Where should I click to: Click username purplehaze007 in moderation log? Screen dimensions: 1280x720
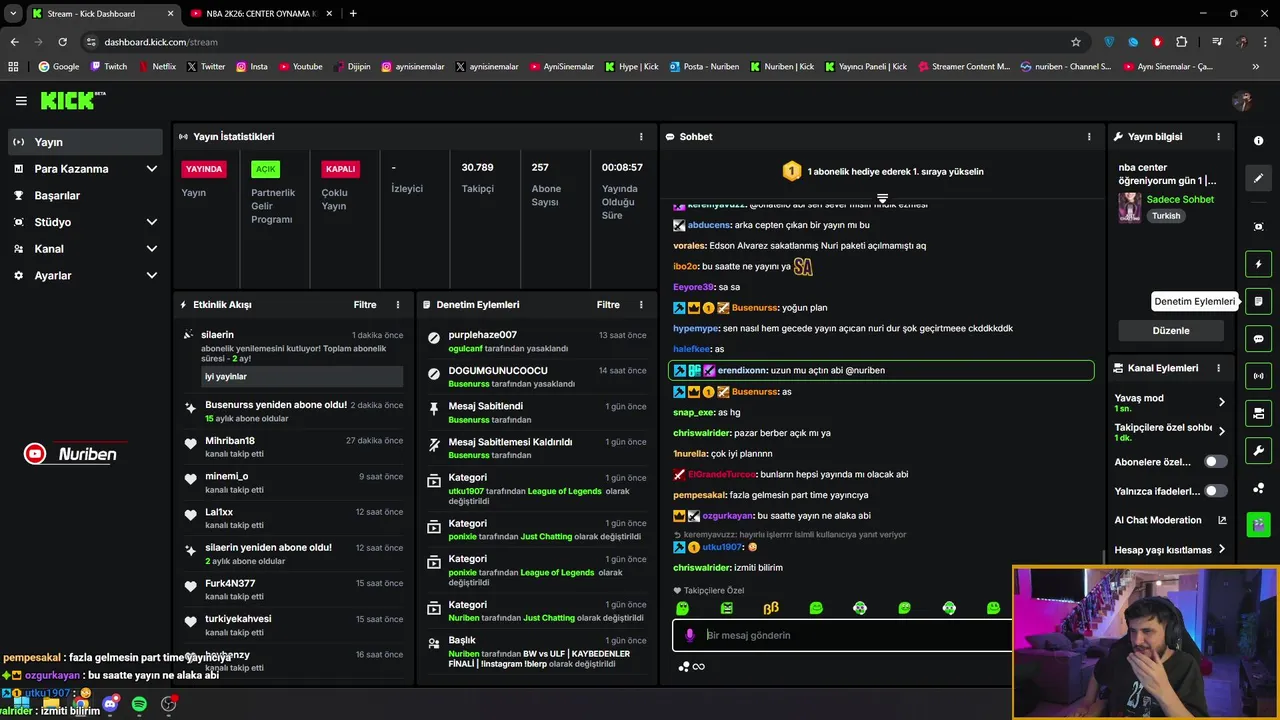[483, 335]
